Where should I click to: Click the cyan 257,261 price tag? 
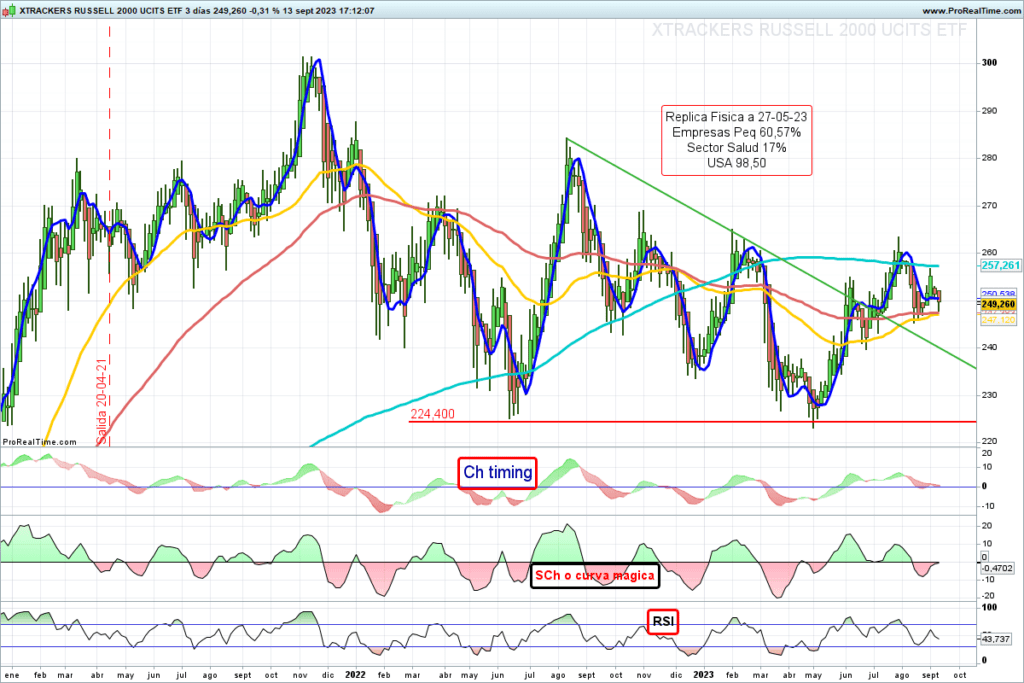pos(1000,265)
